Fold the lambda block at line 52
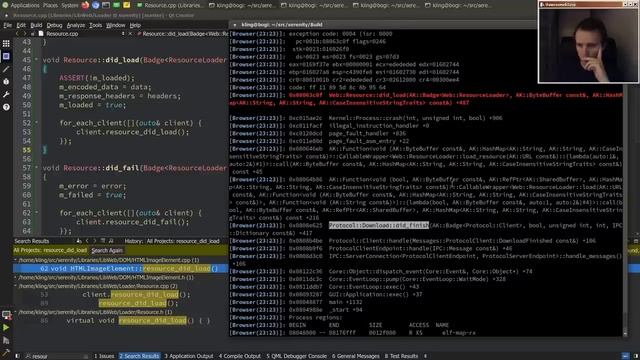The height and width of the screenshot is (360, 640). coord(37,122)
